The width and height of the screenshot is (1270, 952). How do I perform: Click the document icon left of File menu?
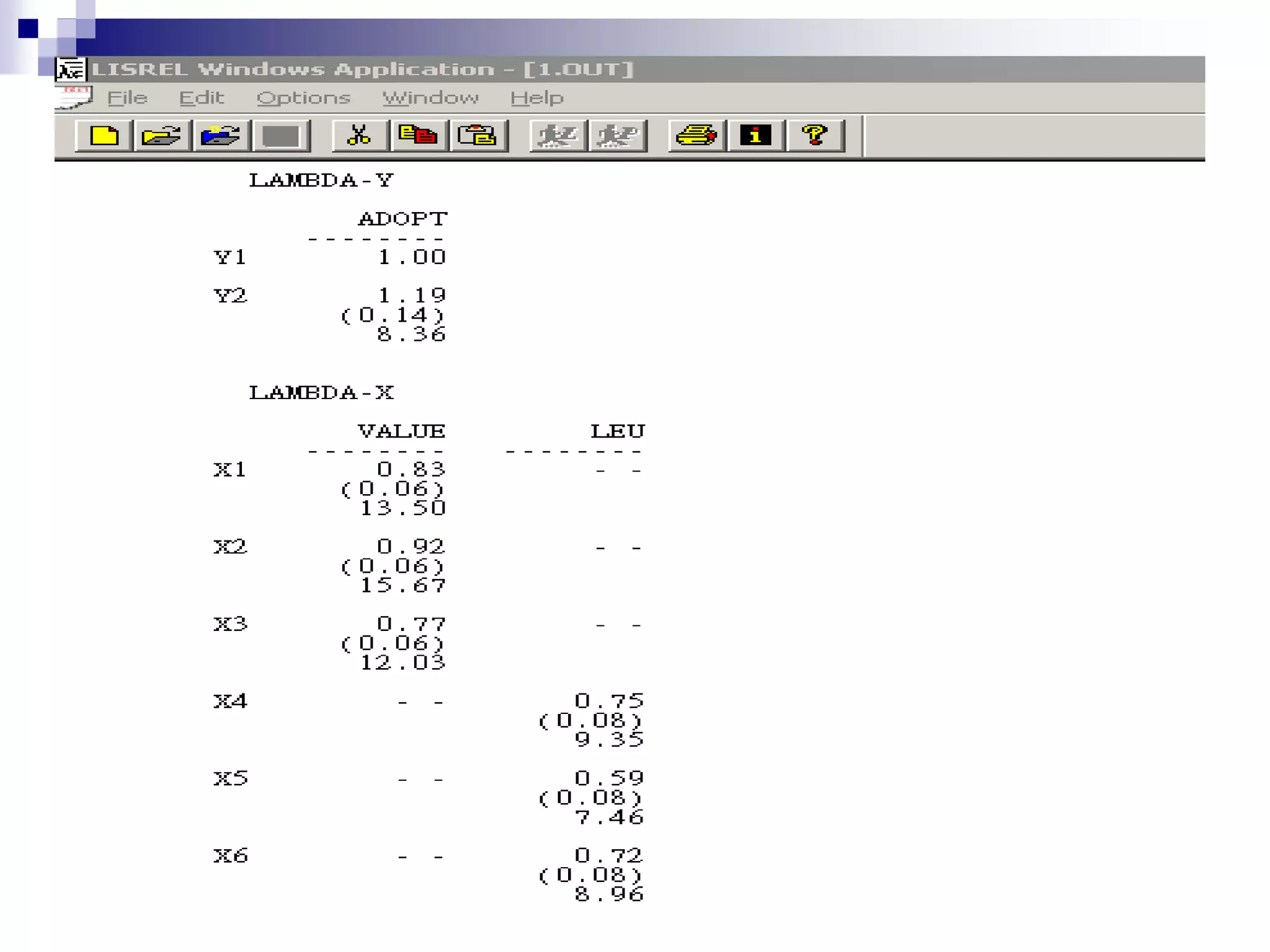tap(73, 98)
